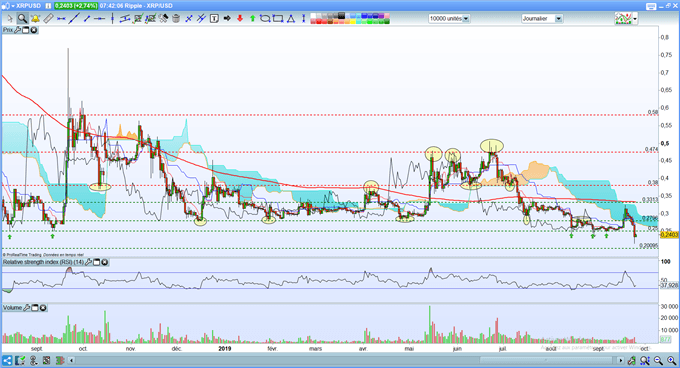
Task: Close the Volume indicator panel
Action: coord(43,308)
